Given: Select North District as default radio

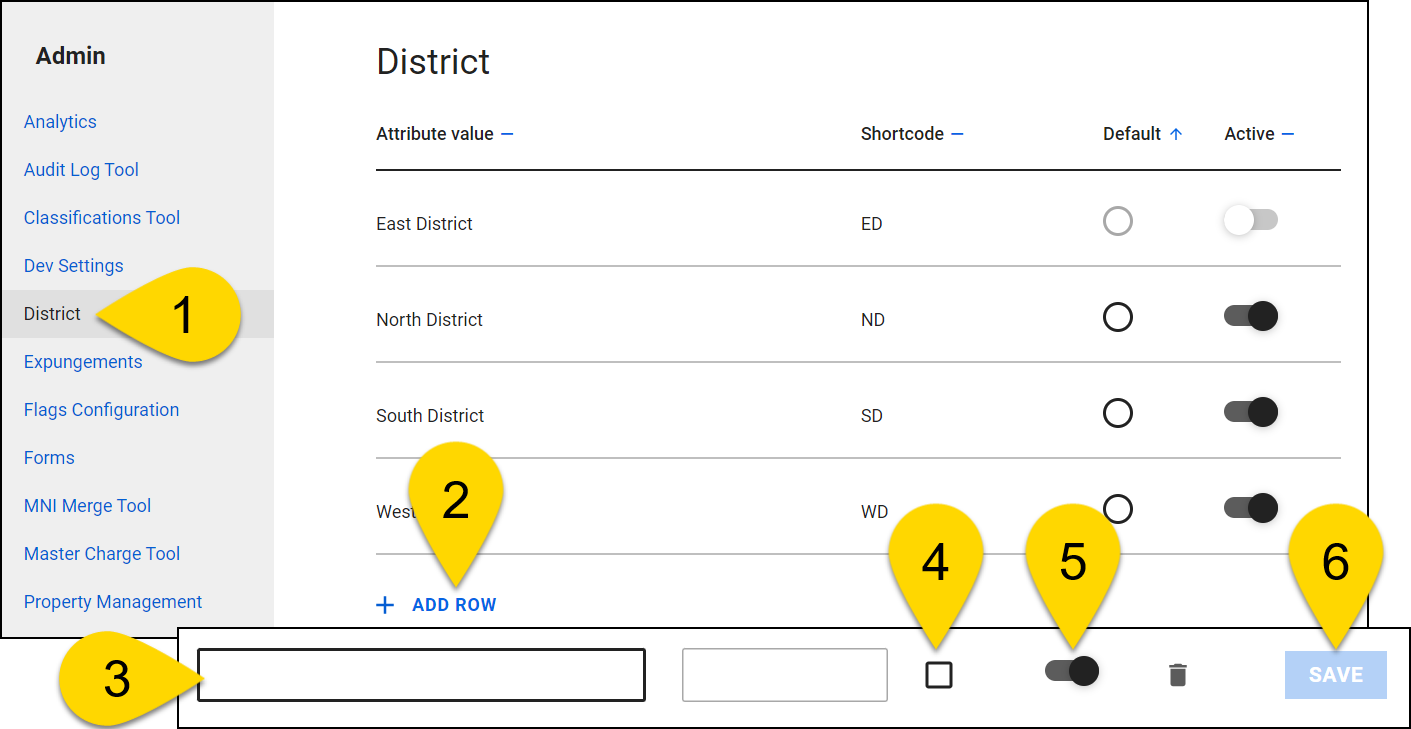Looking at the screenshot, I should 1117,318.
